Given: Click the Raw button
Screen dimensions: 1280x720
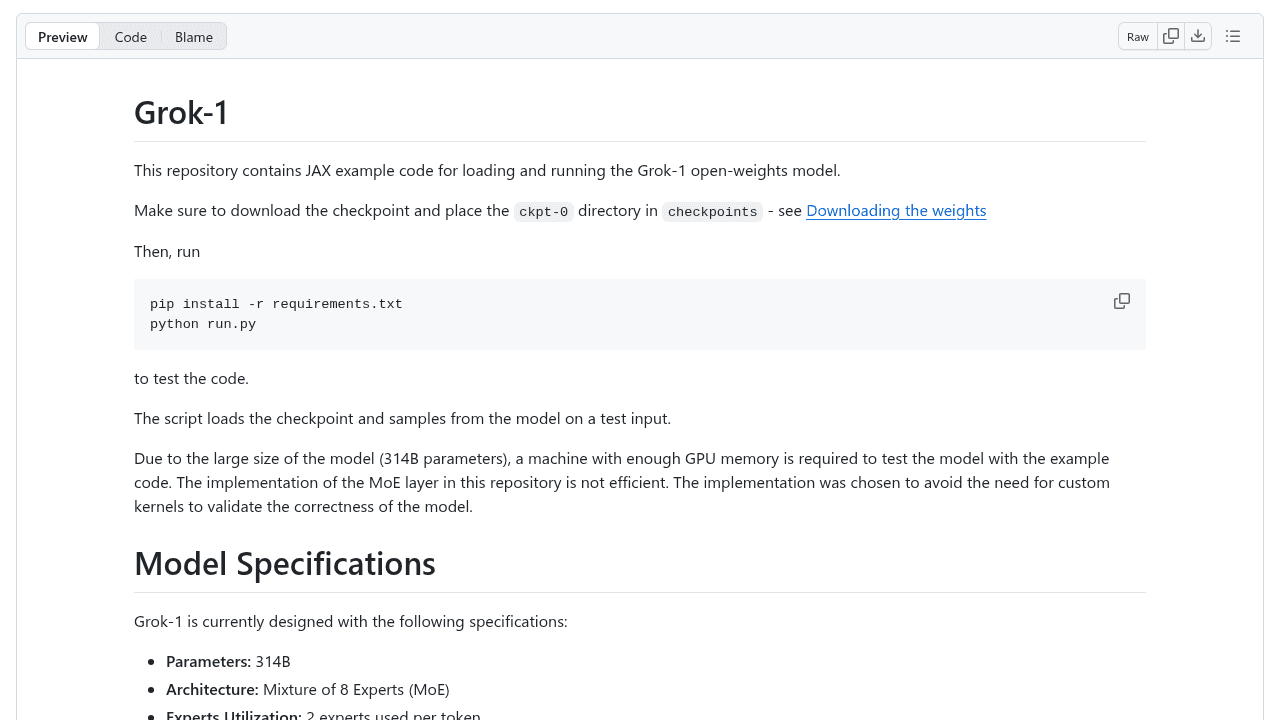Looking at the screenshot, I should click(x=1137, y=36).
